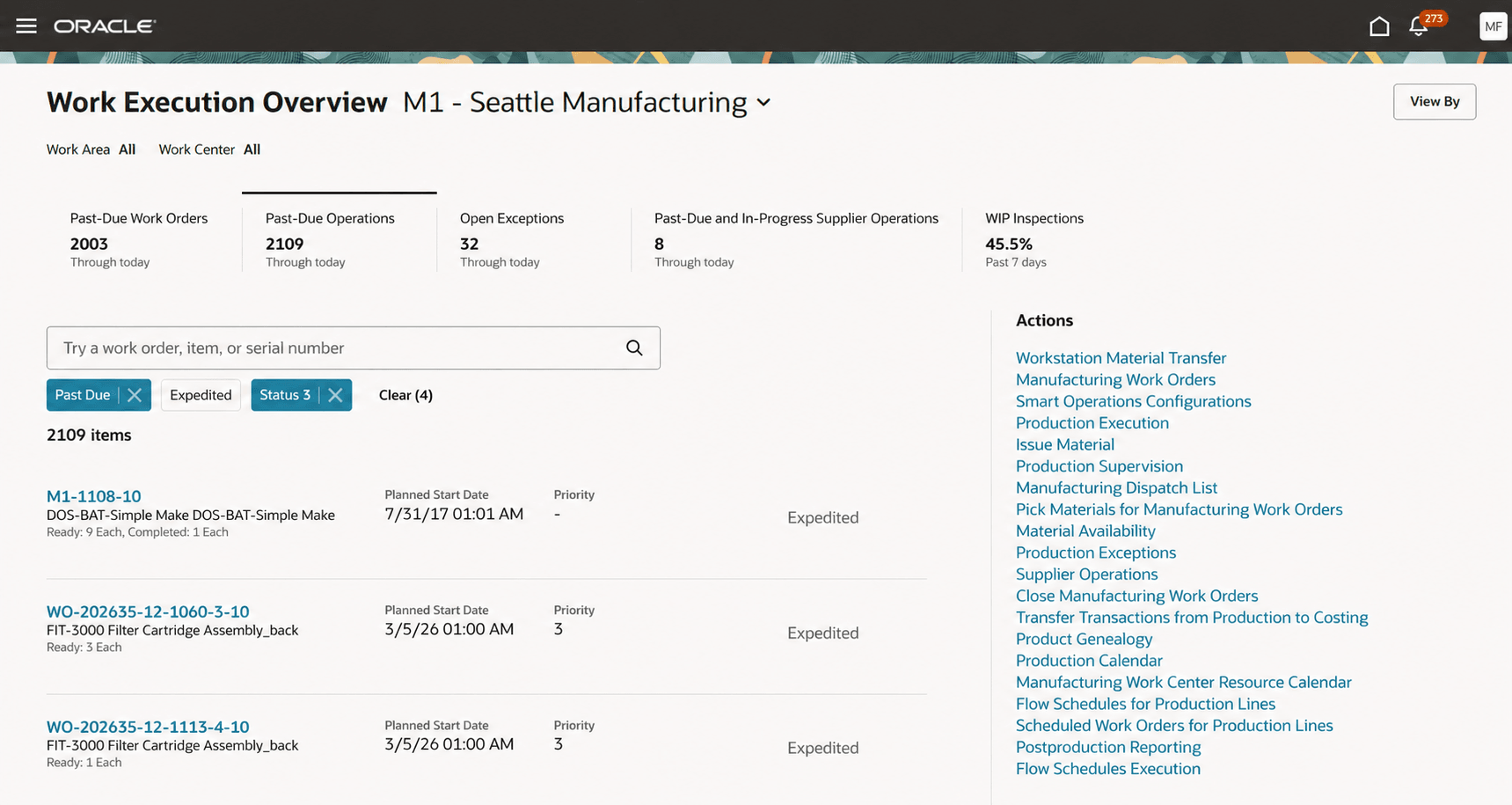Open Manufacturing Work Center Resource Calendar

[1184, 682]
